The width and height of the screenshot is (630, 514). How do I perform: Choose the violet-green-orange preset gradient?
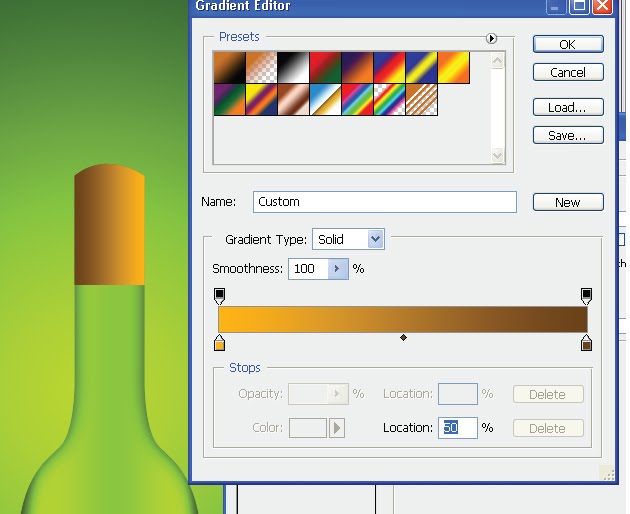point(229,100)
